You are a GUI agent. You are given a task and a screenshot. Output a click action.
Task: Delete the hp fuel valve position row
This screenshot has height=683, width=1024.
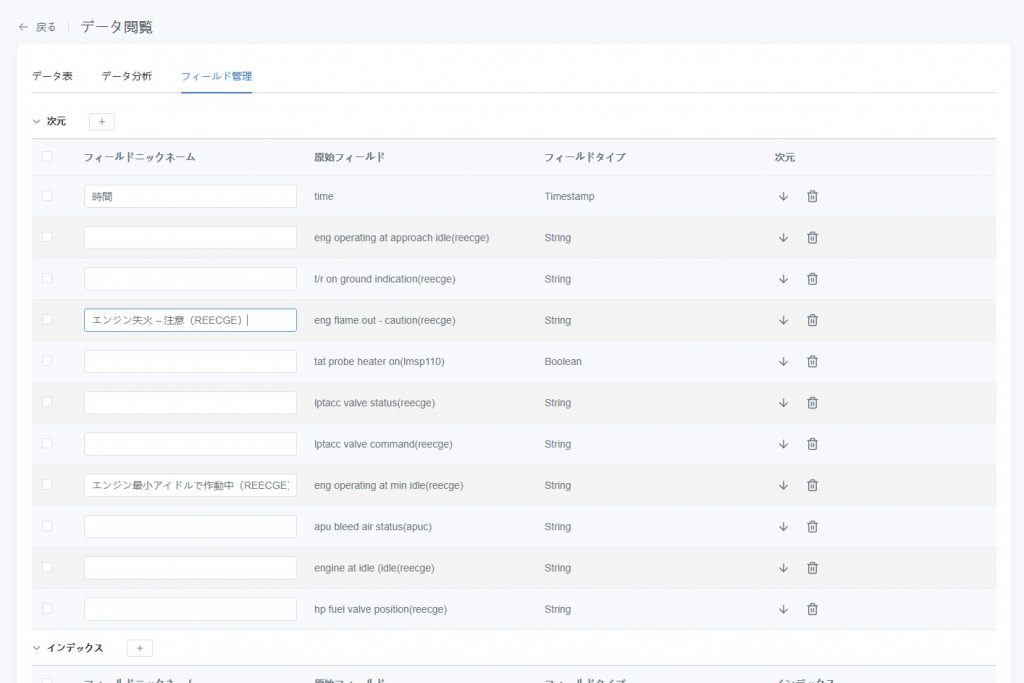pos(812,609)
